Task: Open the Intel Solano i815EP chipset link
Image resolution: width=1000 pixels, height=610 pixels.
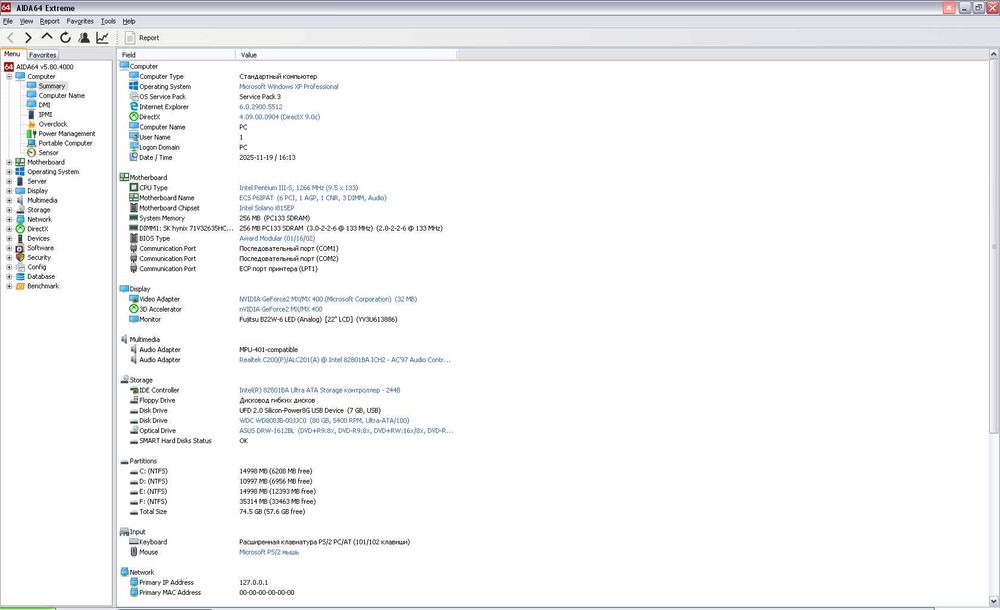Action: [267, 208]
